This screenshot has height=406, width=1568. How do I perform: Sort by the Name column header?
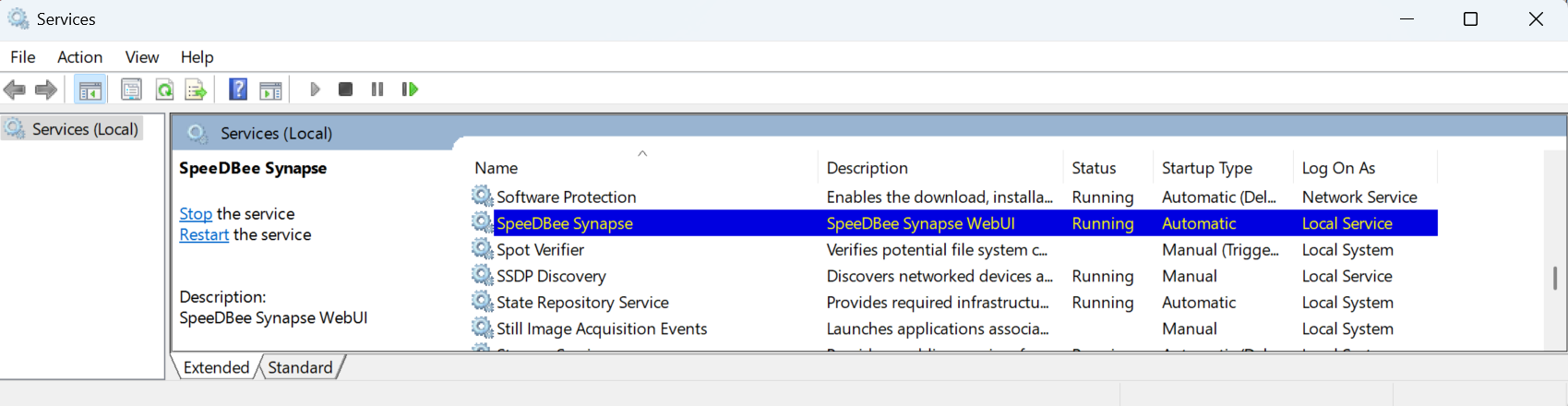[x=497, y=168]
